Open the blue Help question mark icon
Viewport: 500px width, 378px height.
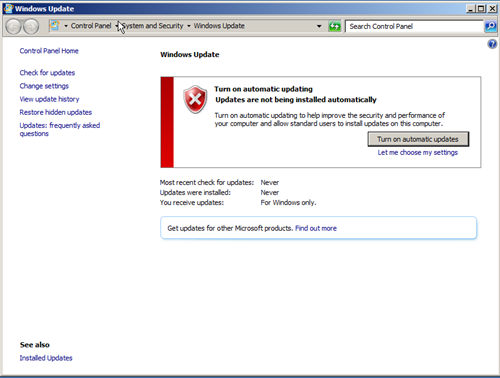(x=492, y=44)
